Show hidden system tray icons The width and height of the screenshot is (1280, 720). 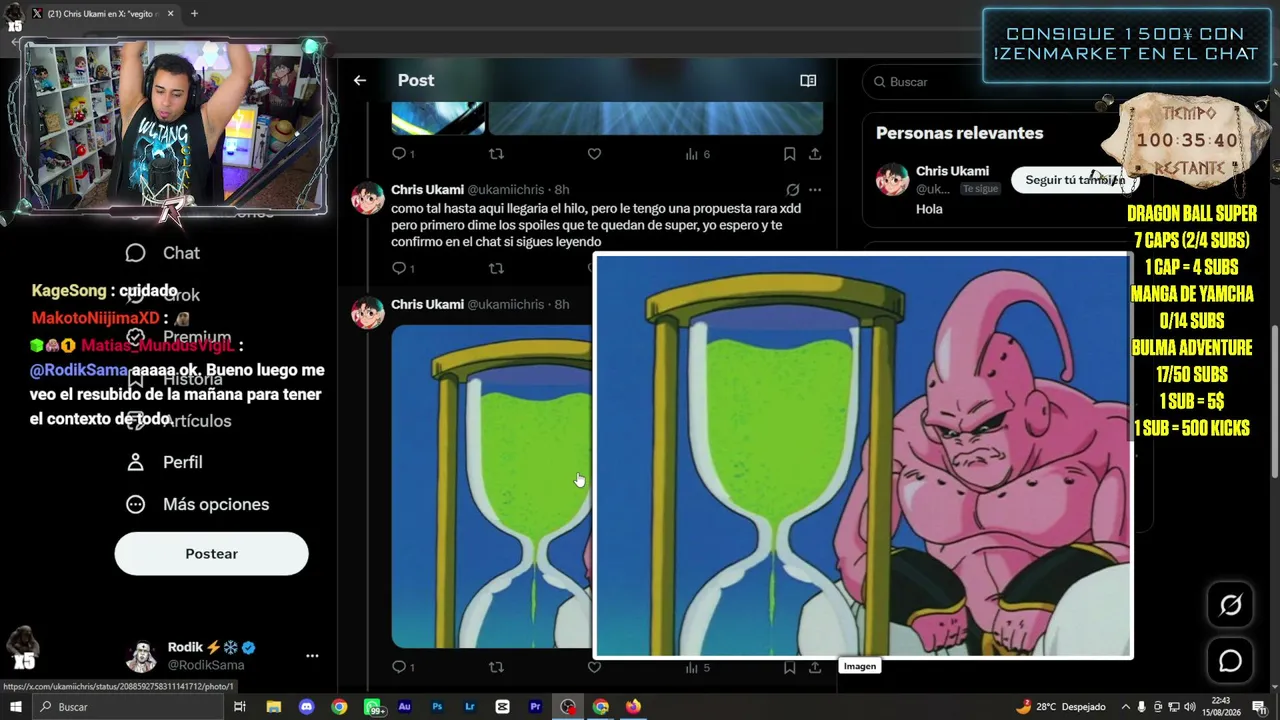coord(1126,707)
